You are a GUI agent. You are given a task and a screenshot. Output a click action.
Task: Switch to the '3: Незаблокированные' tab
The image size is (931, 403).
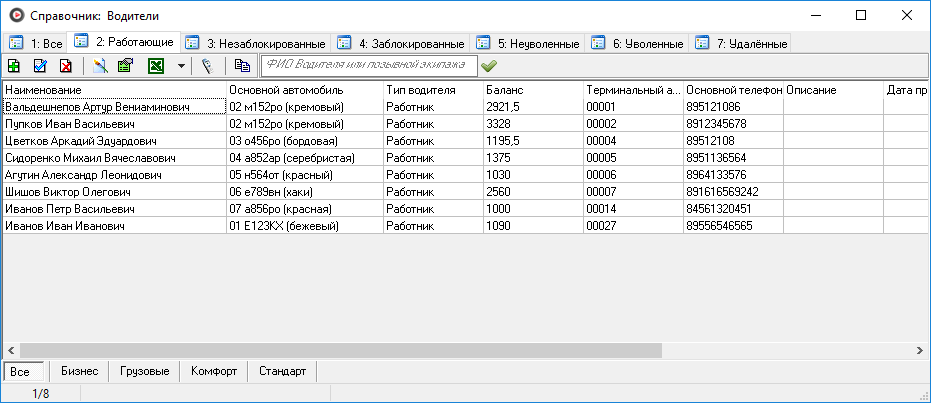click(256, 44)
